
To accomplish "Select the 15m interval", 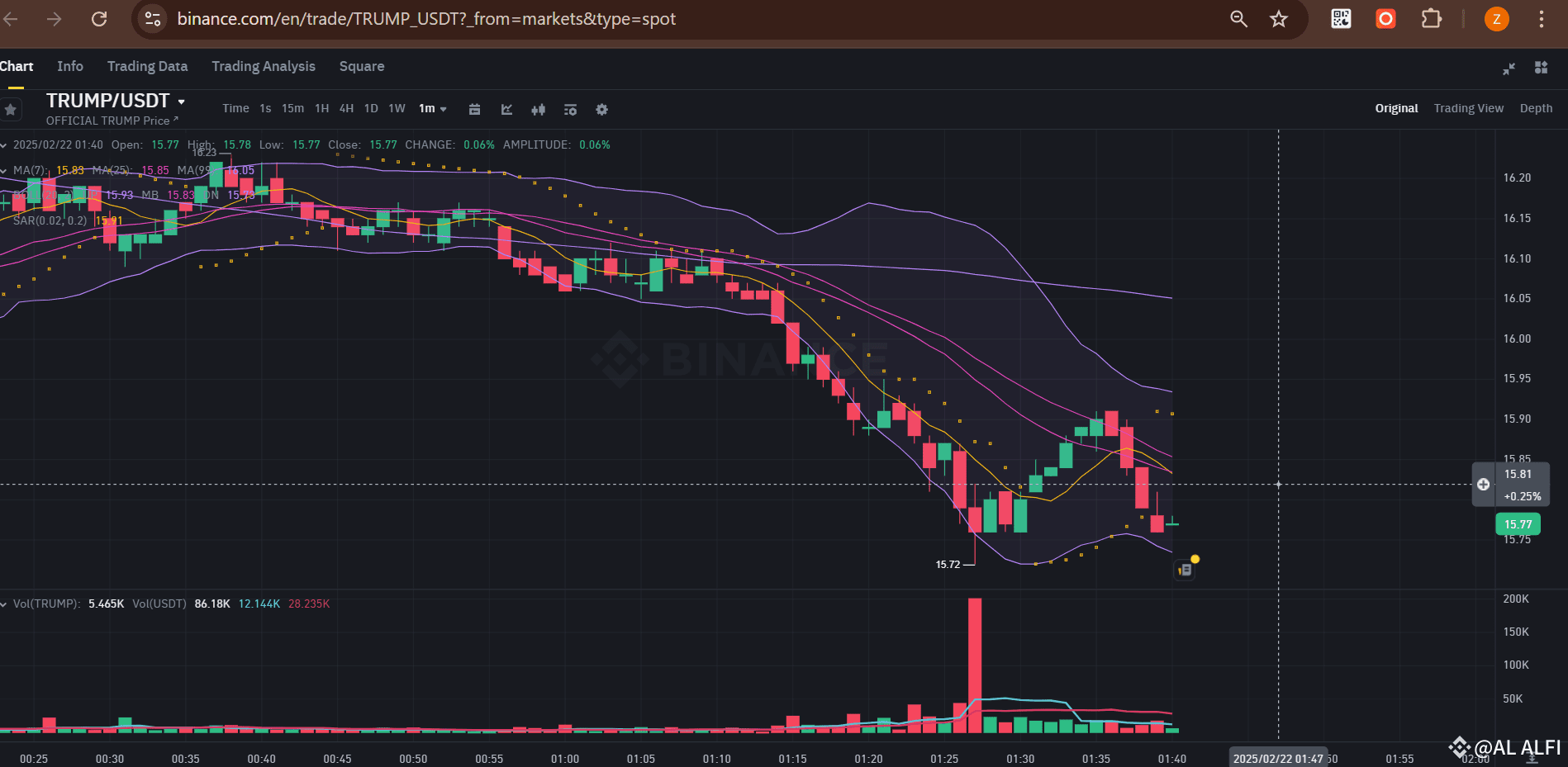I will (292, 108).
